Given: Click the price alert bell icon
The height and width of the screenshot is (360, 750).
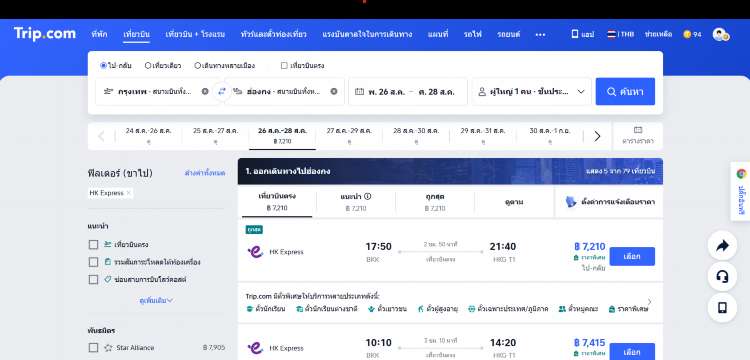Looking at the screenshot, I should 571,202.
